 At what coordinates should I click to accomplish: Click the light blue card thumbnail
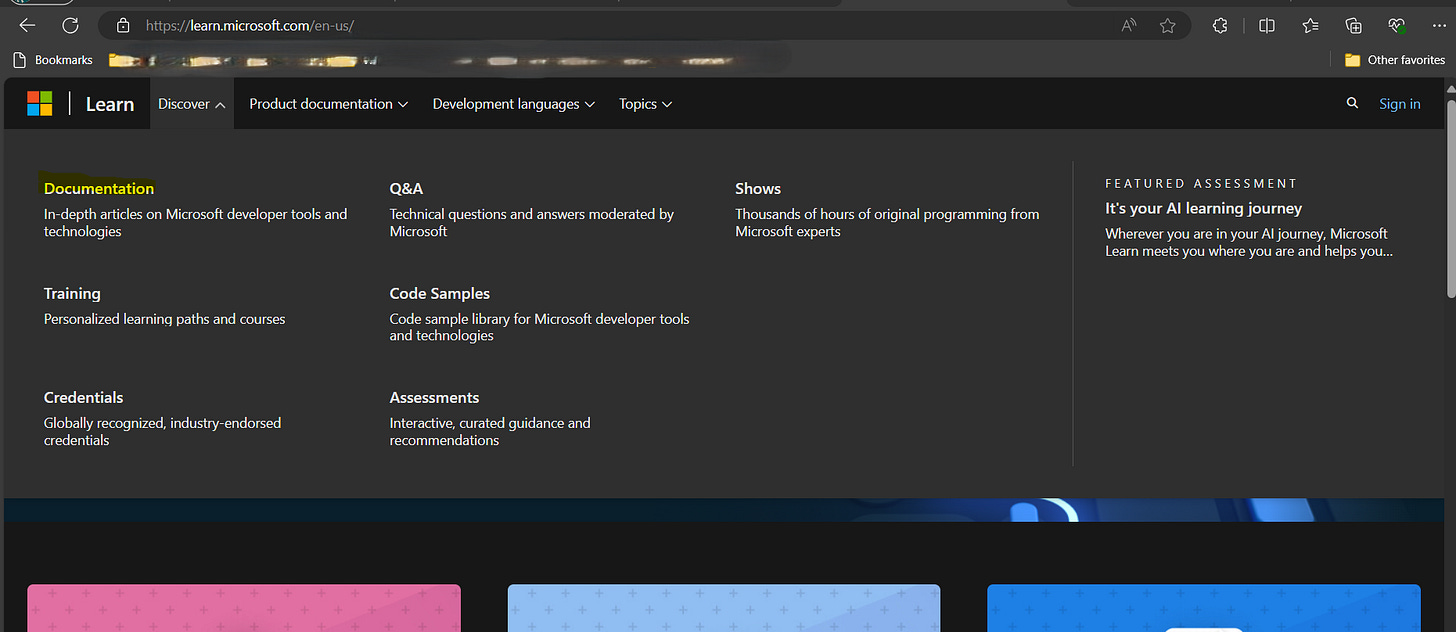click(724, 608)
